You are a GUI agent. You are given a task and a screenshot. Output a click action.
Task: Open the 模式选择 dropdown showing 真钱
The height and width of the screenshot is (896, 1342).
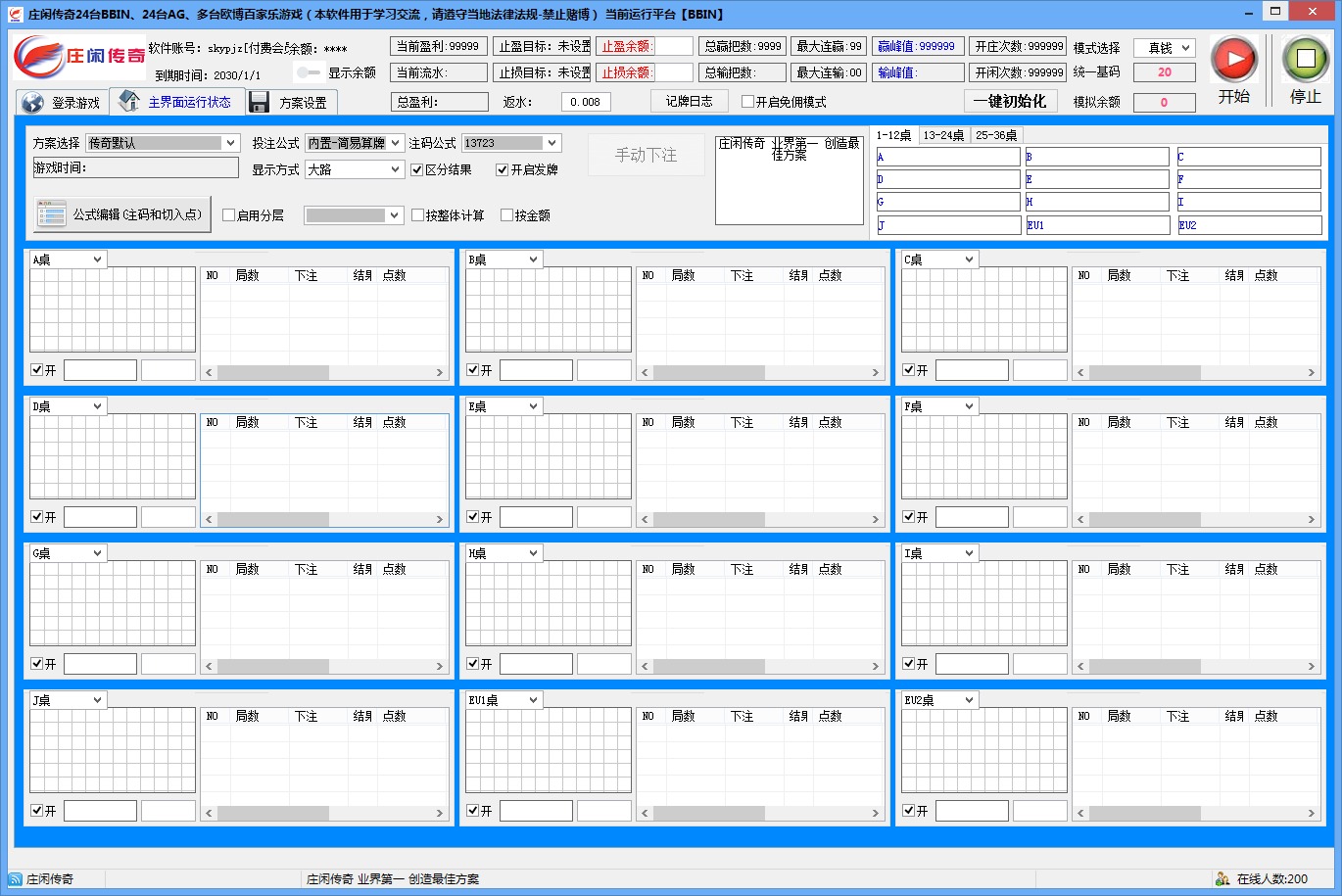[1164, 48]
